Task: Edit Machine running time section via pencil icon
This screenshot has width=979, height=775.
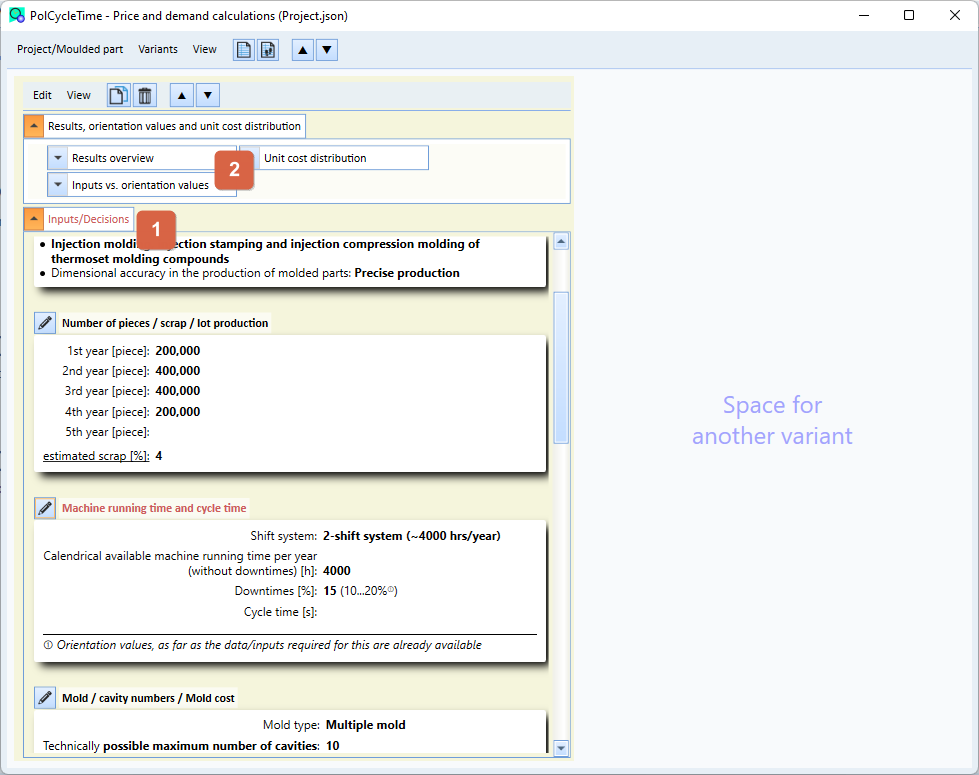Action: (x=45, y=508)
